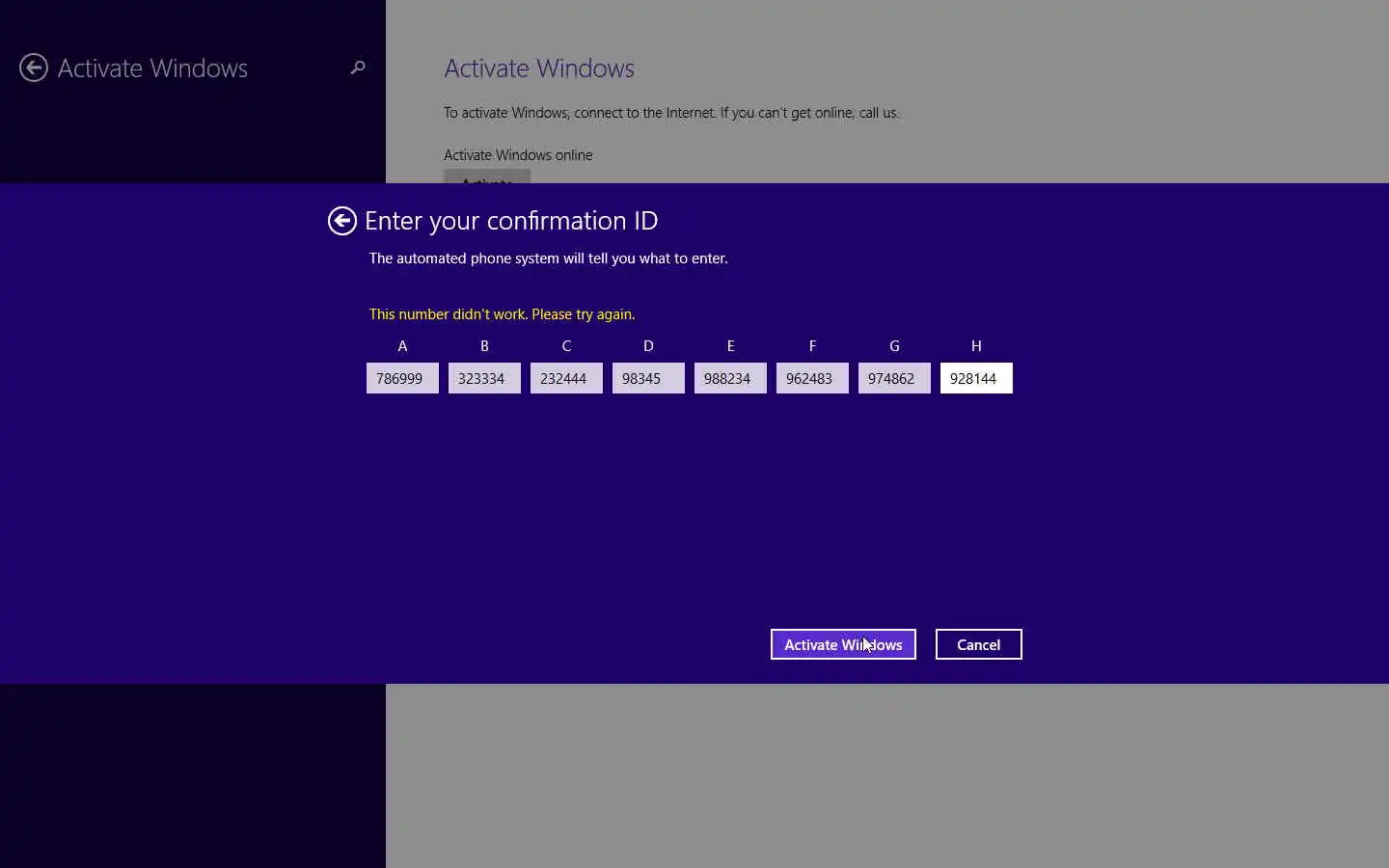Click 'Enter your confirmation ID' heading
This screenshot has width=1389, height=868.
(511, 221)
